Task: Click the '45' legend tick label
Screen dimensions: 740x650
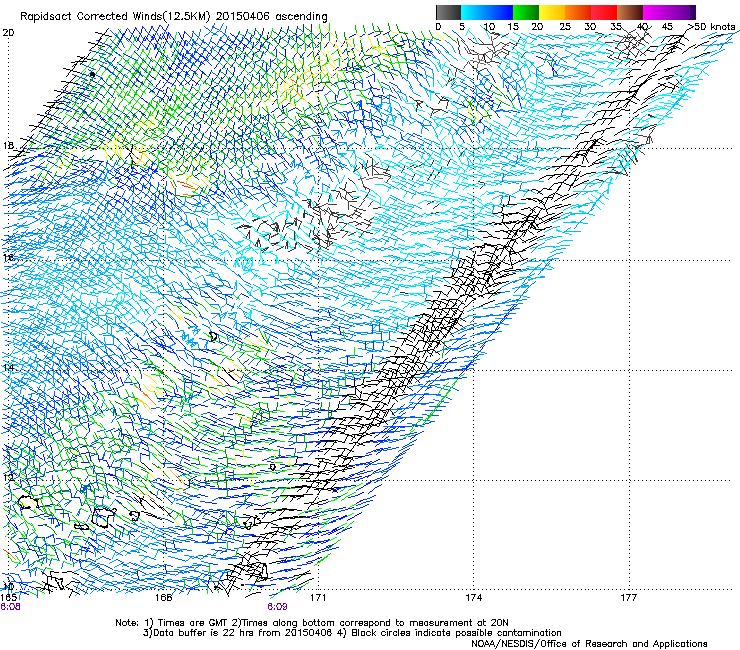Action: point(667,26)
